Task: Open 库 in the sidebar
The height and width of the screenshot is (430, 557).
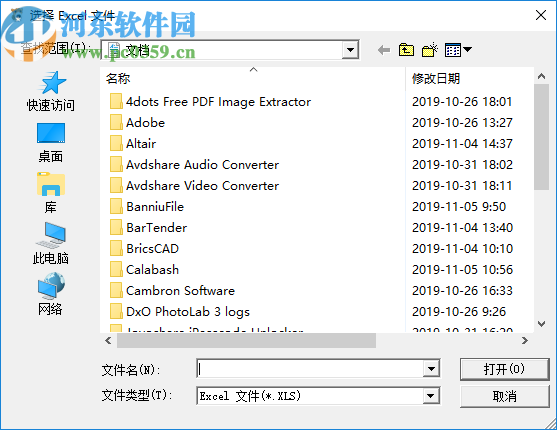Action: [x=51, y=193]
